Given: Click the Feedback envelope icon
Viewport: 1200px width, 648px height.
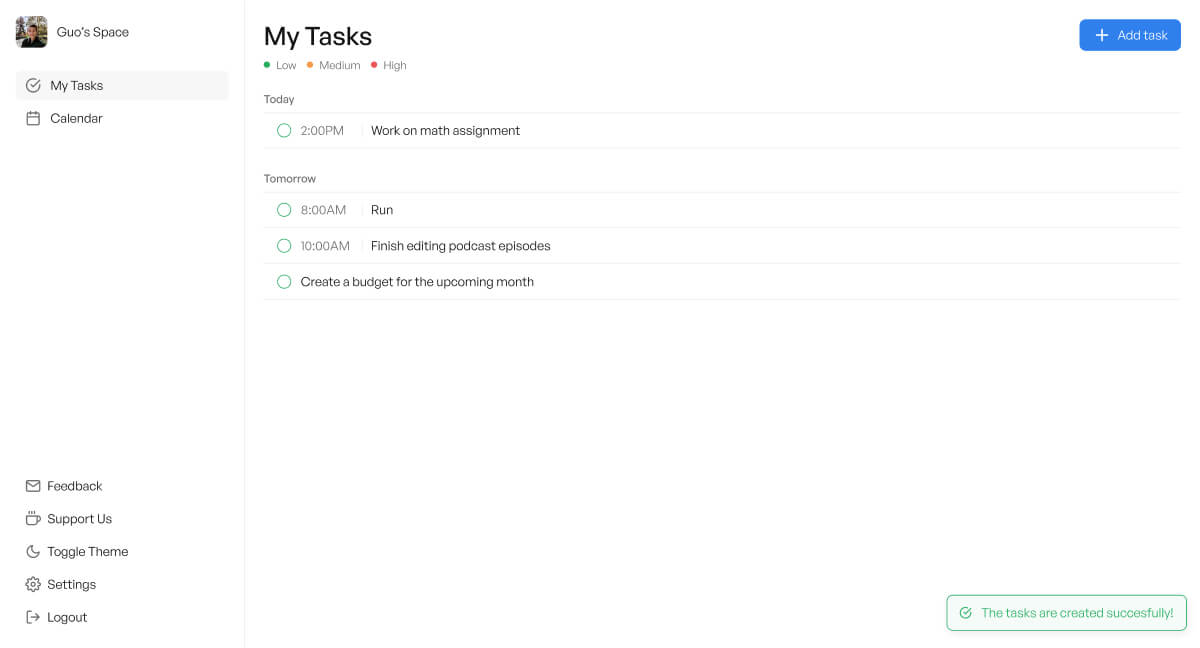Looking at the screenshot, I should (x=33, y=486).
